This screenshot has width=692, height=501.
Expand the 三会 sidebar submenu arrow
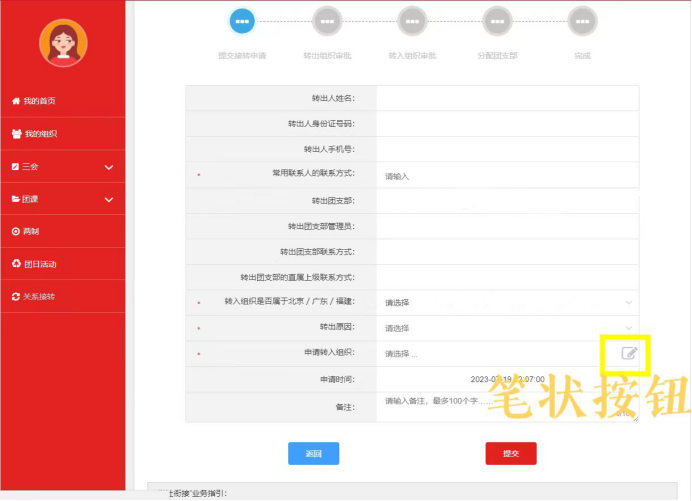[x=109, y=167]
